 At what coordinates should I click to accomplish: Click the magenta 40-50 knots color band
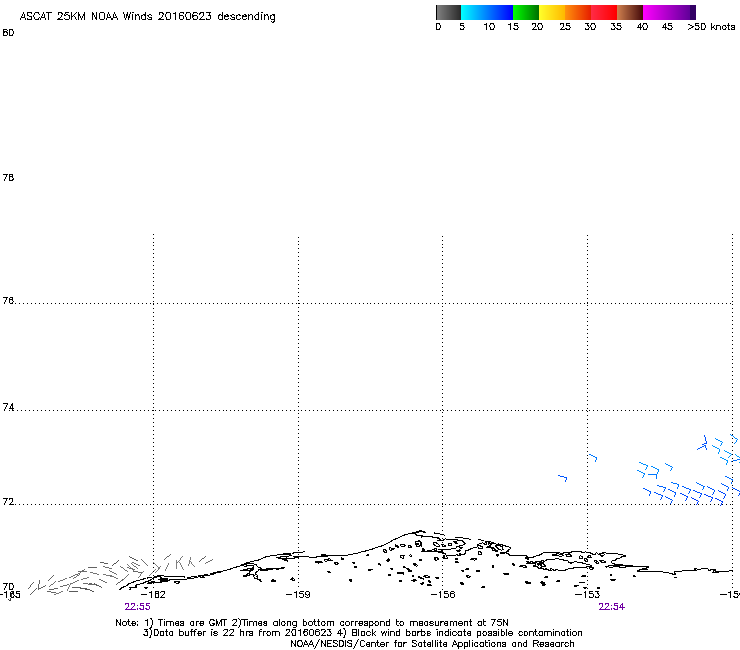[x=669, y=12]
